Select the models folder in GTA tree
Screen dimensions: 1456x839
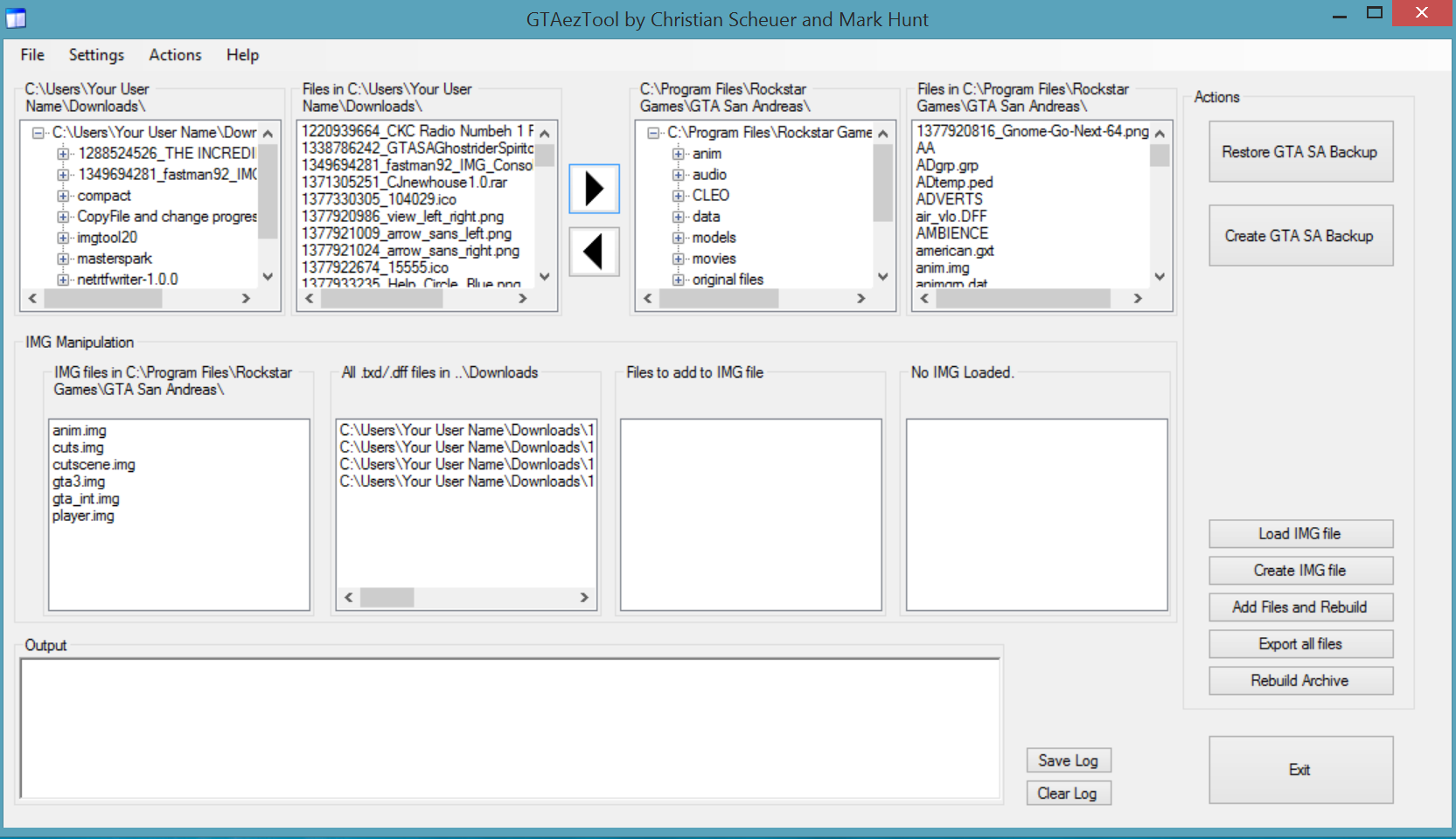point(714,238)
